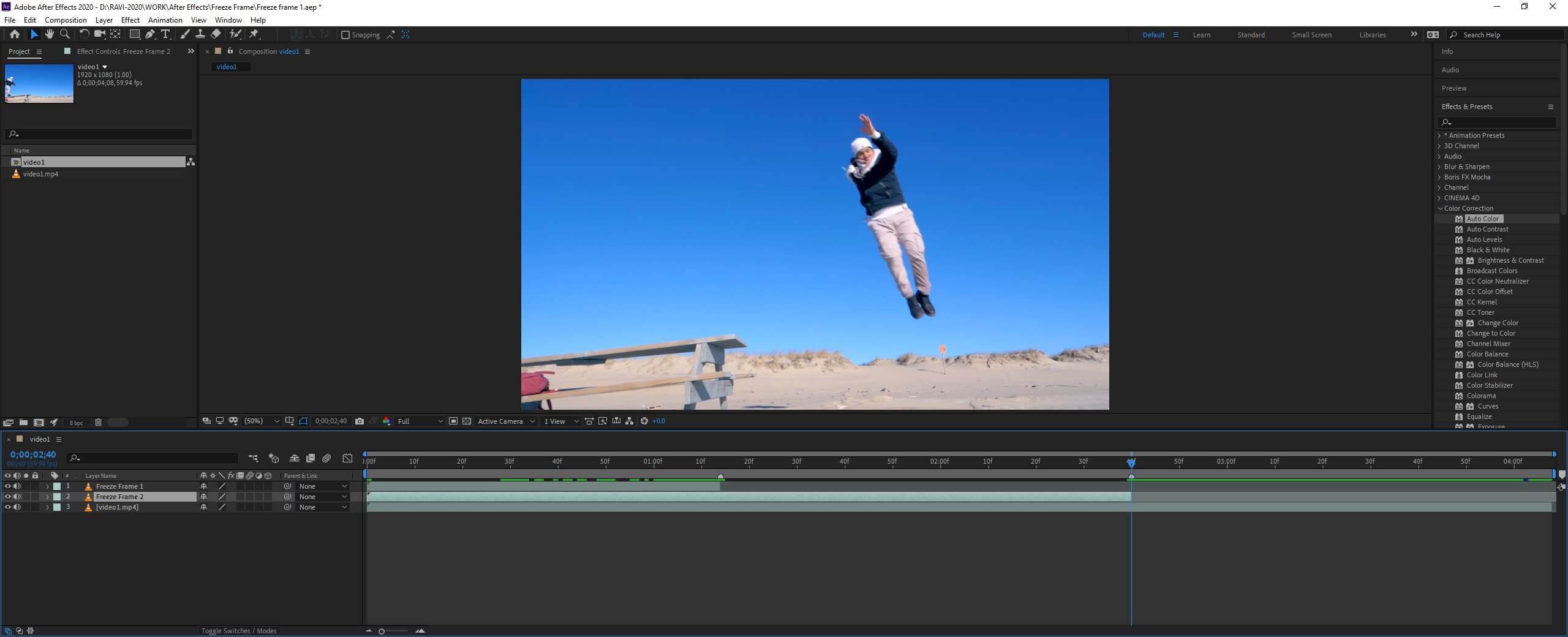Image resolution: width=1568 pixels, height=637 pixels.
Task: Select the Pen tool
Action: pos(150,34)
